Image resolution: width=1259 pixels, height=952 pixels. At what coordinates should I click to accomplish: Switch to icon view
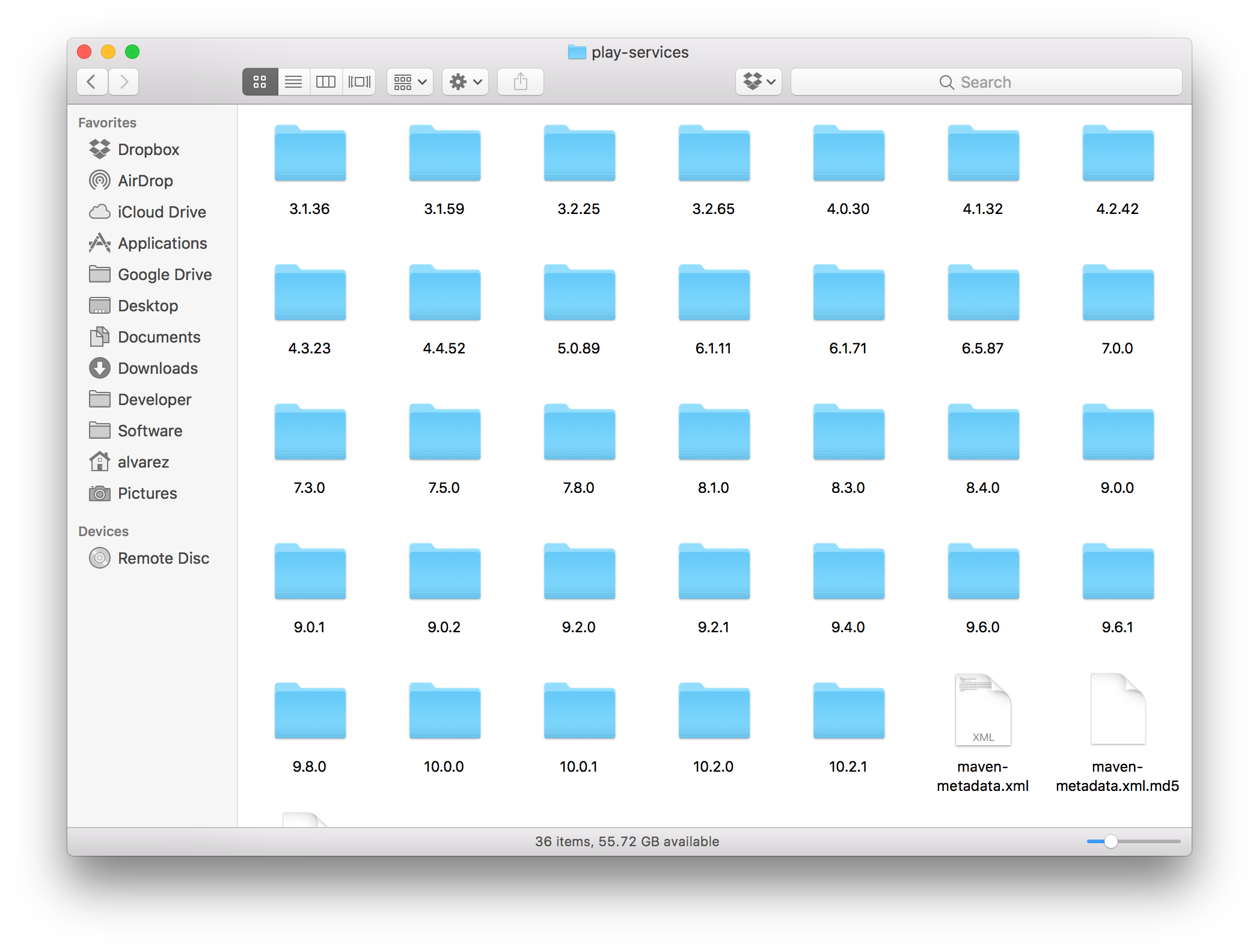click(x=260, y=82)
